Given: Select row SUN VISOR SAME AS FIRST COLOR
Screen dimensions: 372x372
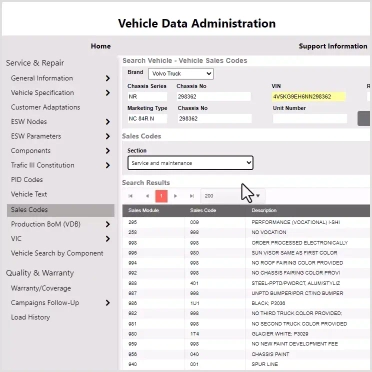Looking at the screenshot, I should click(x=246, y=253).
